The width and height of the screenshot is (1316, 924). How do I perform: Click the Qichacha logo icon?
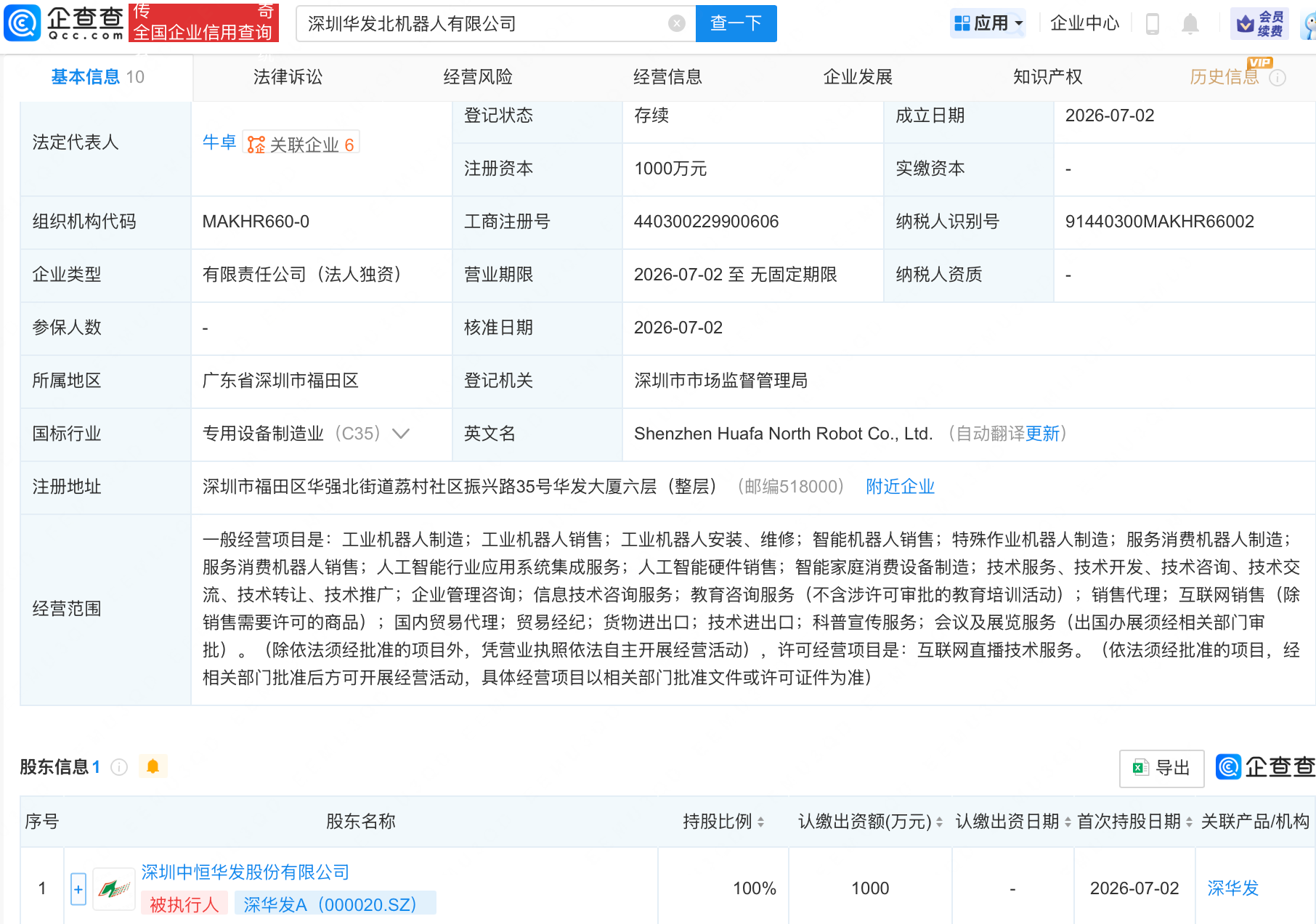point(23,23)
